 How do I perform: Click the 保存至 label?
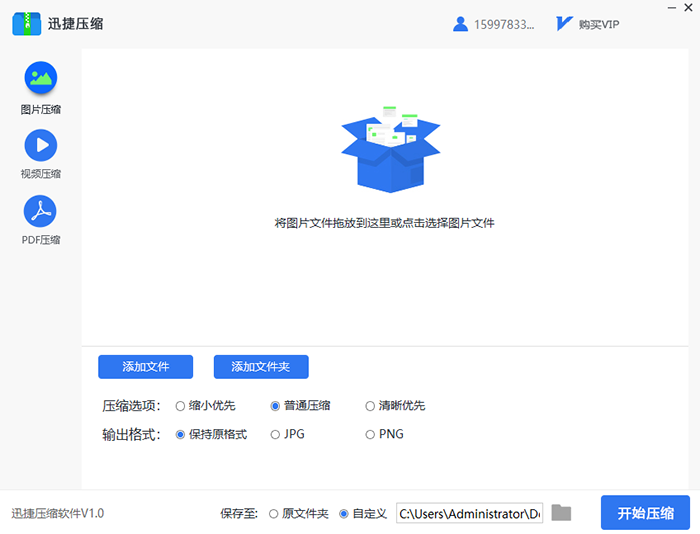(239, 514)
